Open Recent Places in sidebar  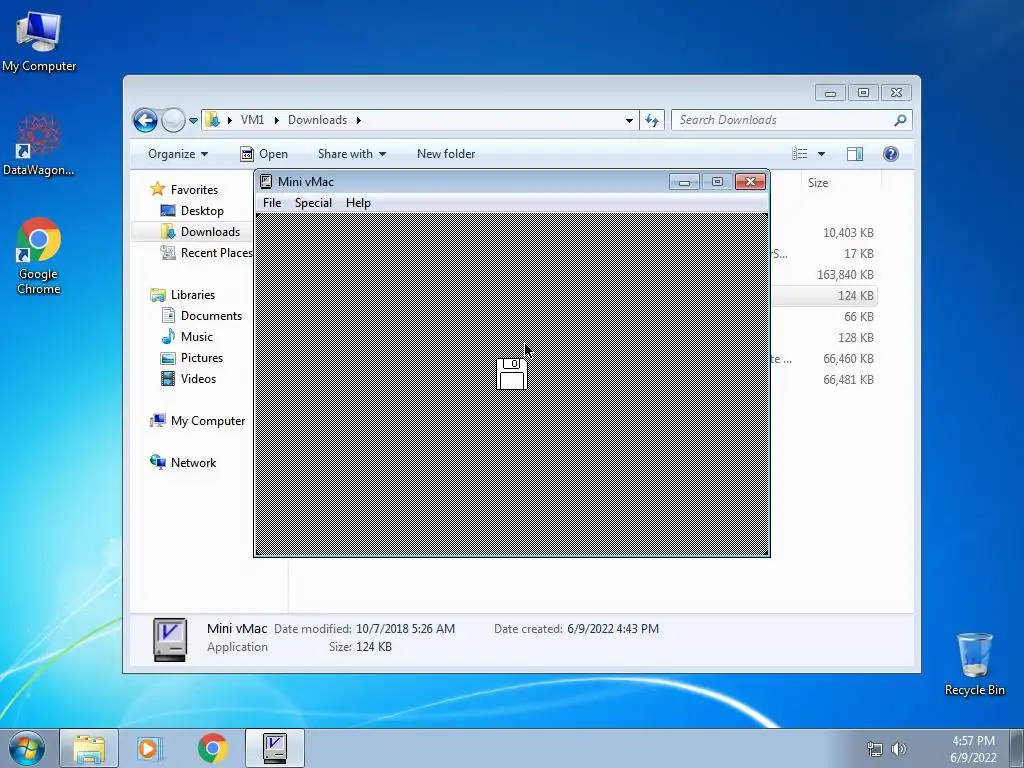tap(216, 253)
